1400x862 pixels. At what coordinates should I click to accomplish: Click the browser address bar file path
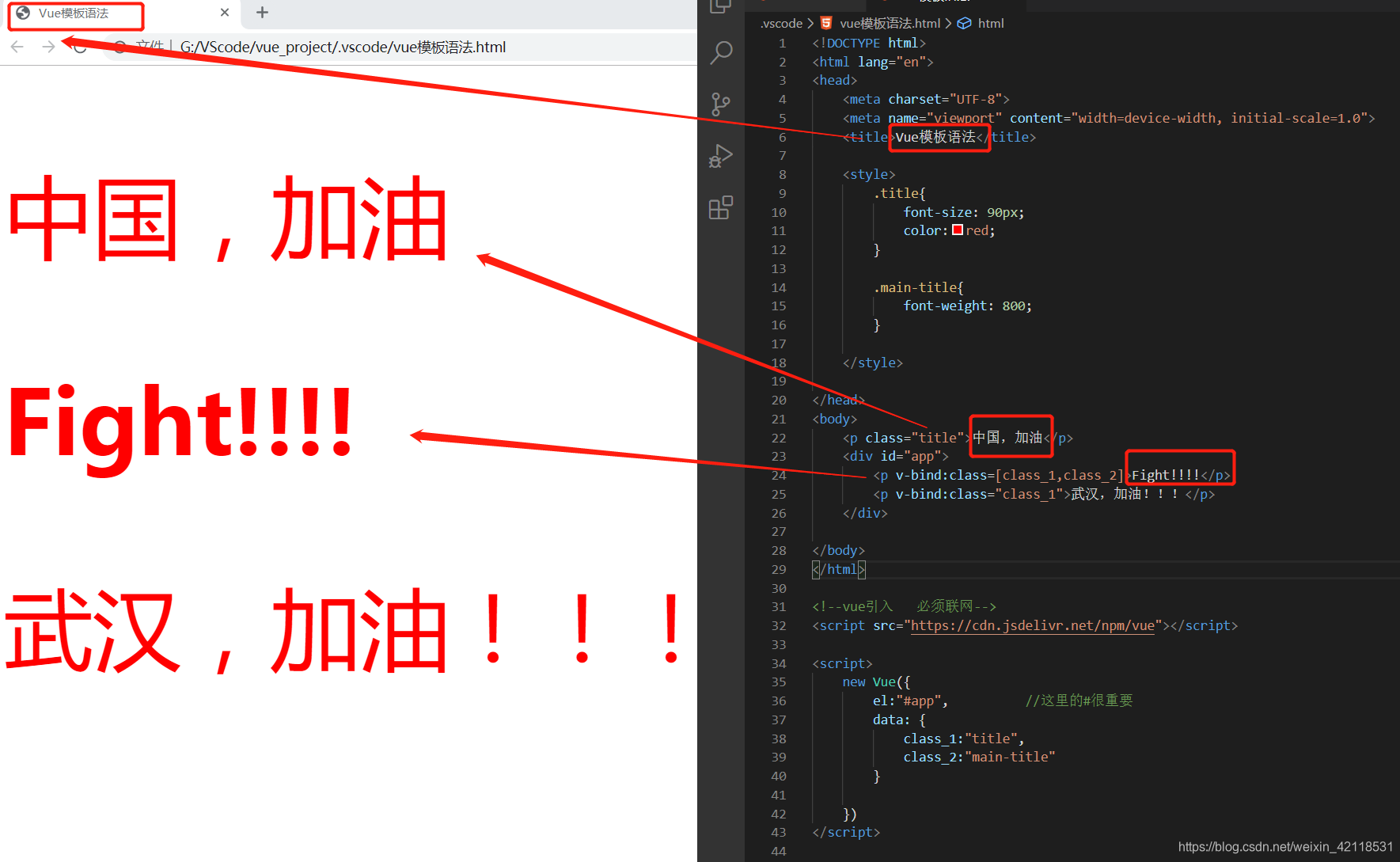click(x=343, y=47)
